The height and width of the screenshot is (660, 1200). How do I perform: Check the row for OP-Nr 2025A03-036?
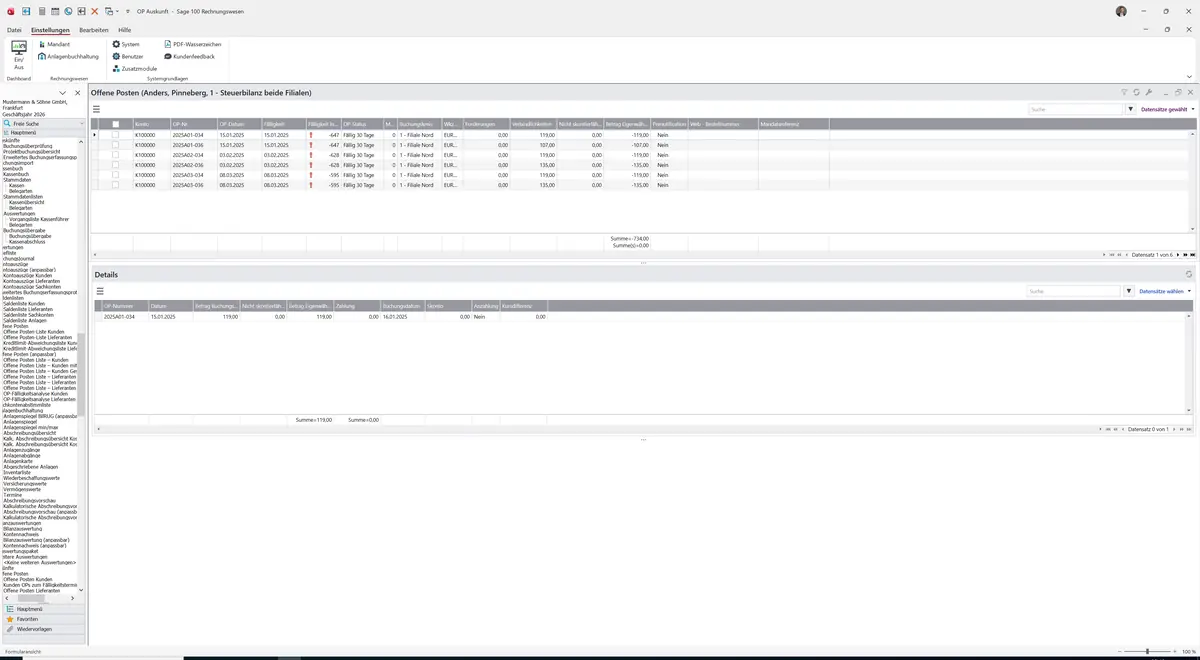[x=116, y=185]
